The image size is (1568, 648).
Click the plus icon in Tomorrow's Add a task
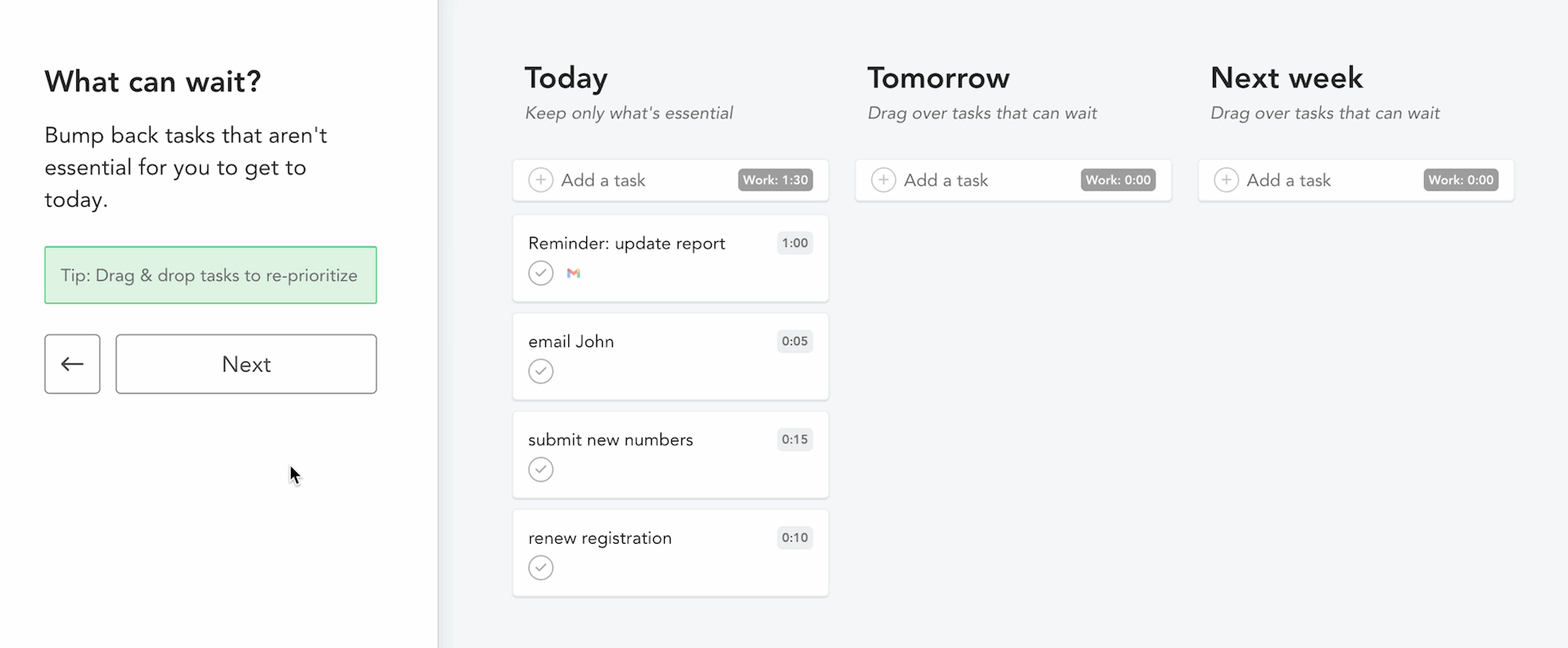884,180
